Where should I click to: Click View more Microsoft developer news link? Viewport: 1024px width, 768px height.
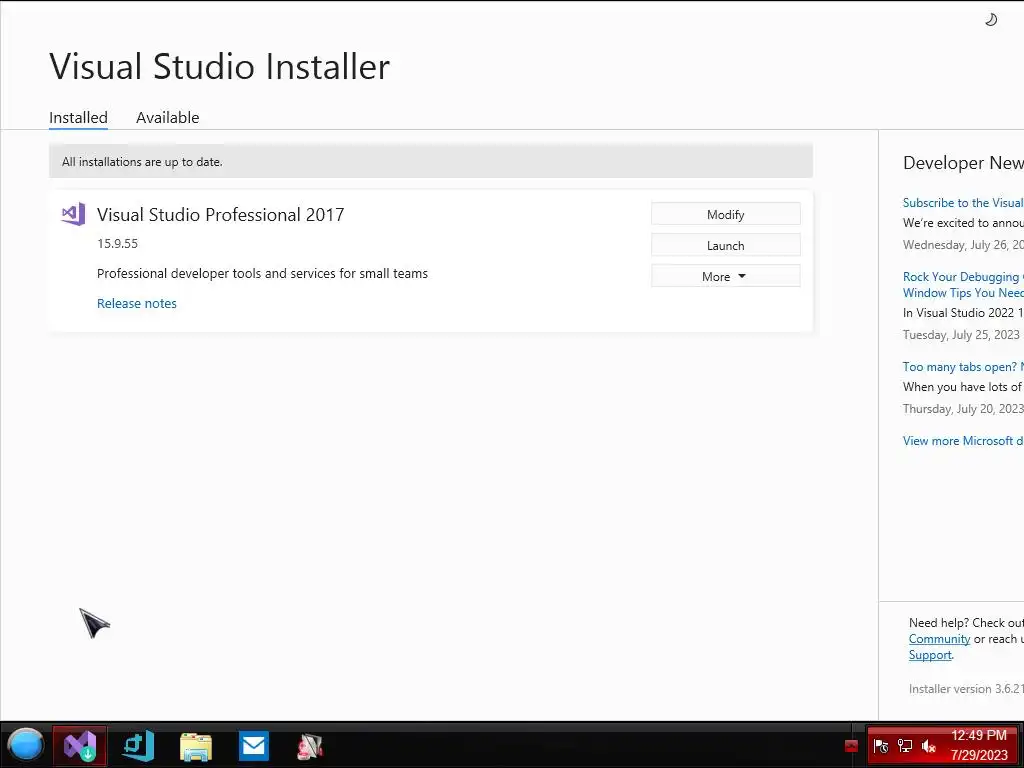[963, 441]
